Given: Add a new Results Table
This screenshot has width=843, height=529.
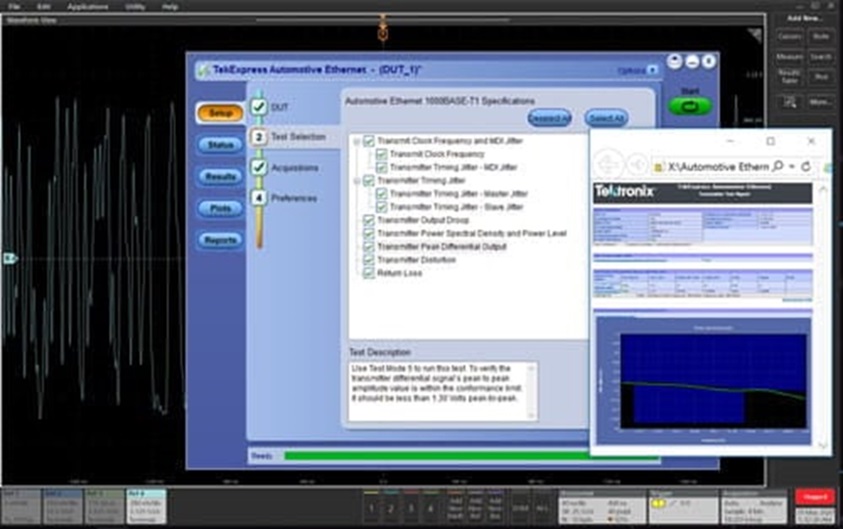Looking at the screenshot, I should (x=789, y=77).
